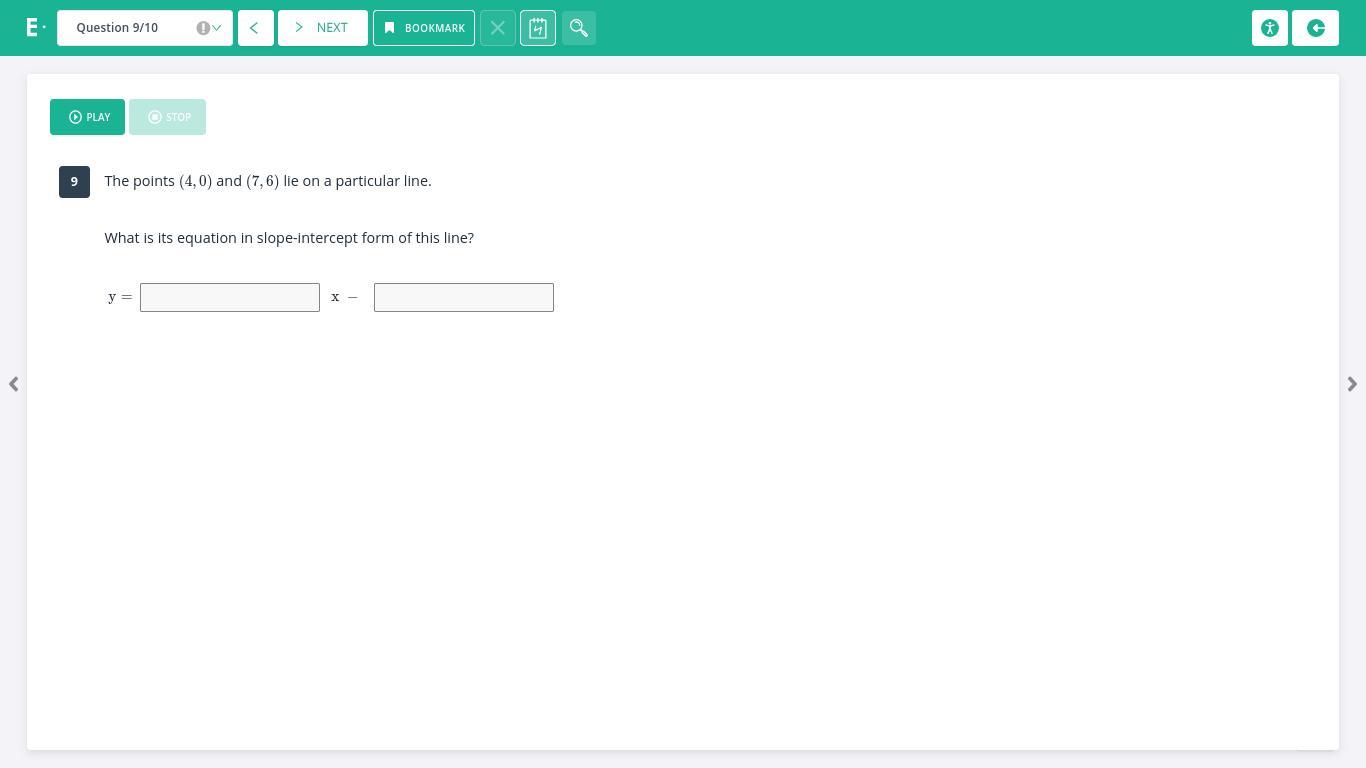Play the question audio
This screenshot has height=768, width=1366.
(x=87, y=117)
